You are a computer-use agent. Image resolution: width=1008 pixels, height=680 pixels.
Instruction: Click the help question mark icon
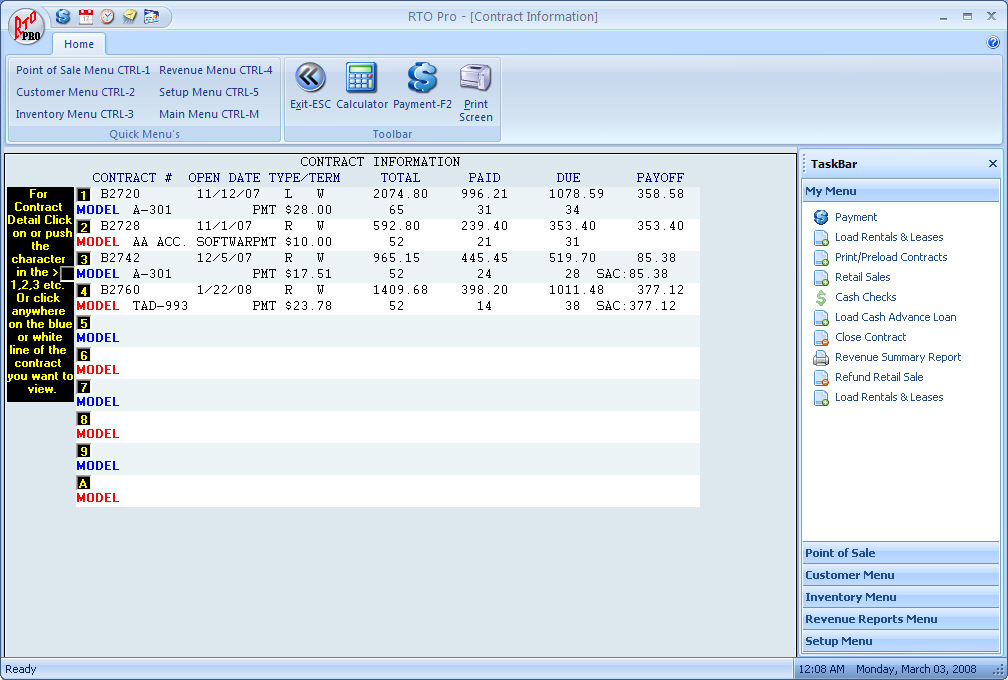993,43
